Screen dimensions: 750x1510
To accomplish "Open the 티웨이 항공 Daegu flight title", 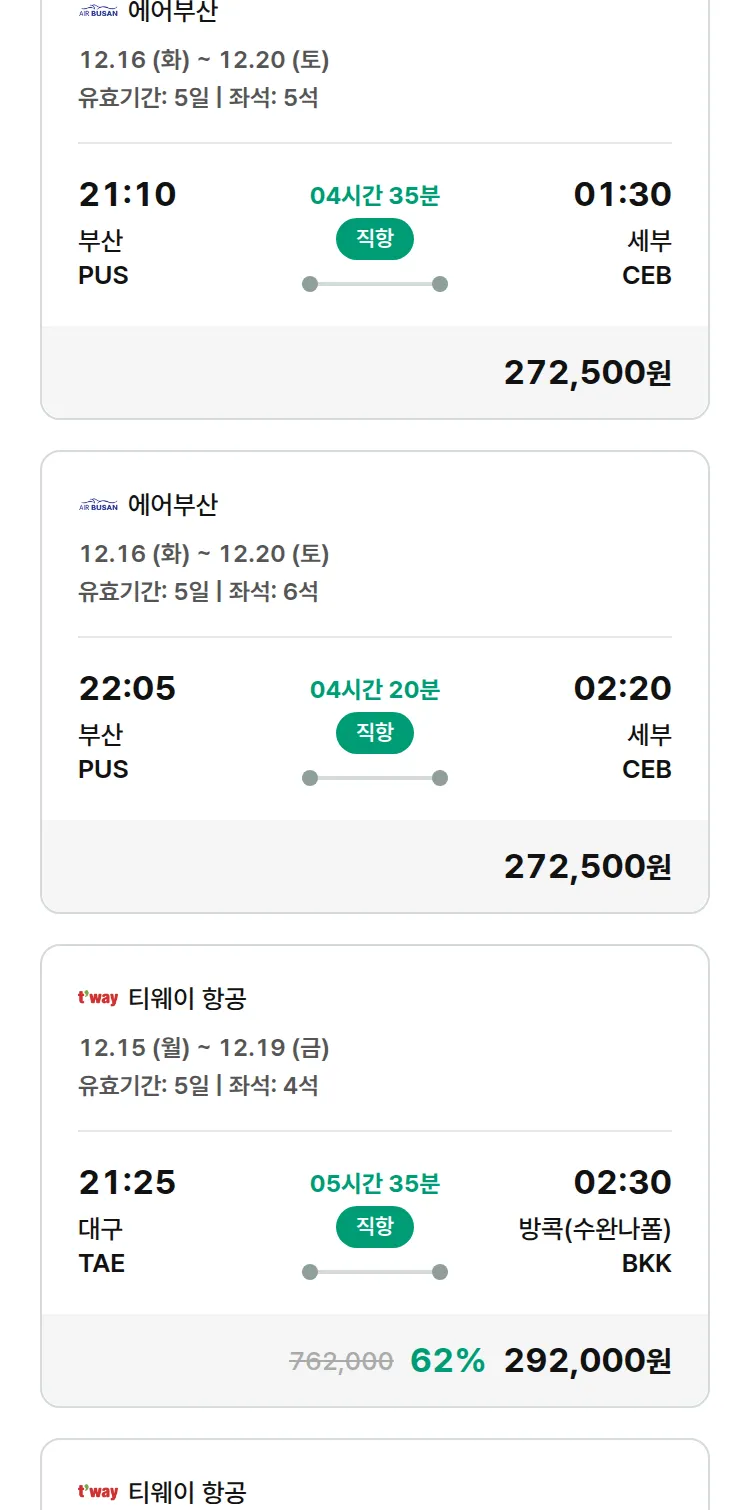I will [187, 998].
